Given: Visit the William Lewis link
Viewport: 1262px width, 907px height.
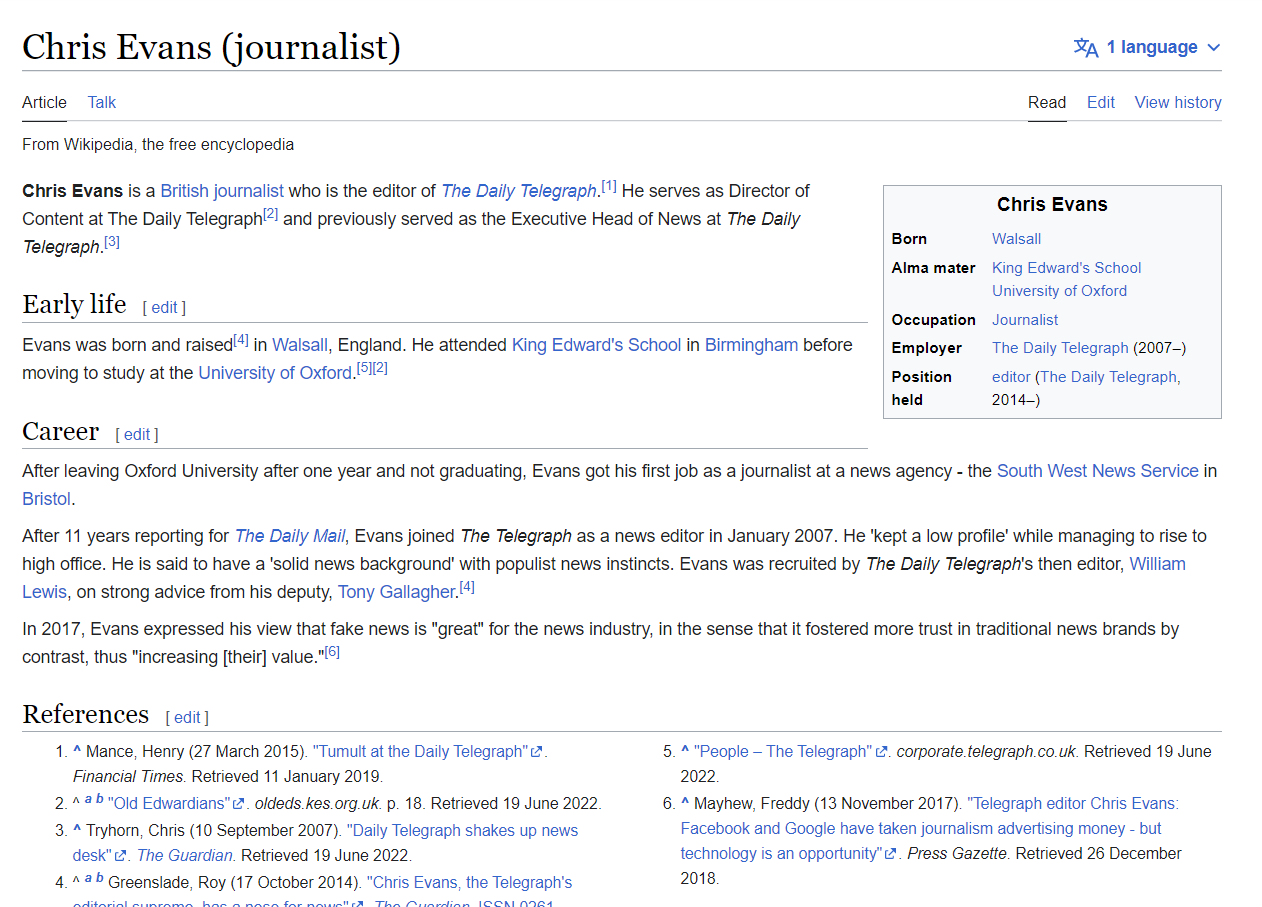Looking at the screenshot, I should tap(1157, 564).
